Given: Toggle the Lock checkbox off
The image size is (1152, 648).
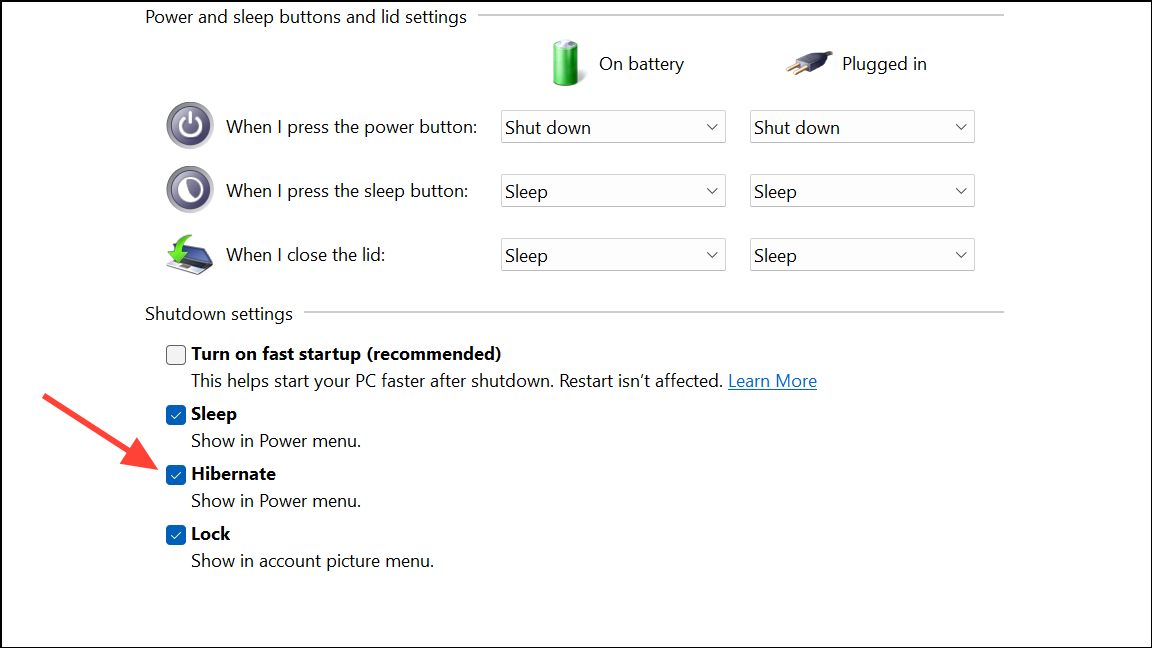Looking at the screenshot, I should pos(175,534).
